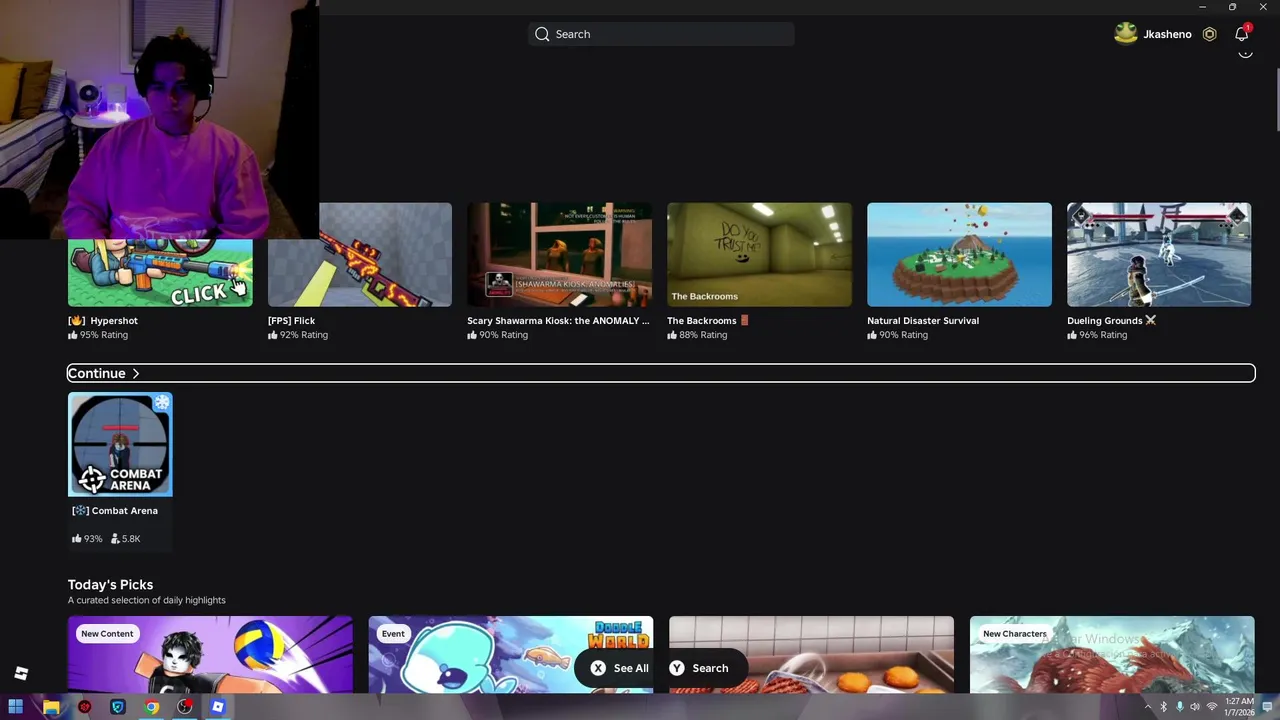This screenshot has height=720, width=1280.
Task: Click the Event badge on Doodle World card
Action: coord(393,634)
